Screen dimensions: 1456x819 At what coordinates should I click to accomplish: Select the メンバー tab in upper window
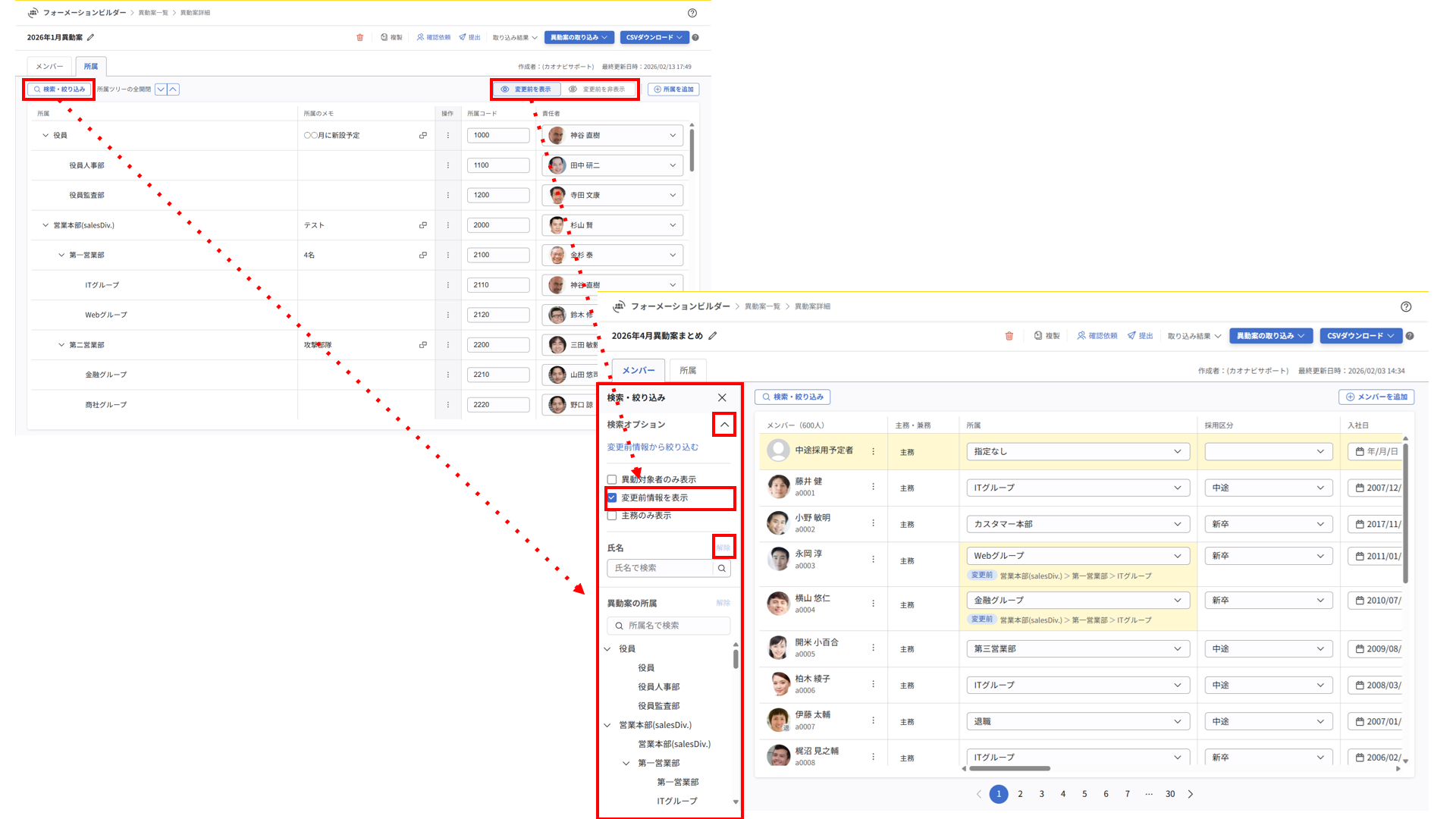49,67
